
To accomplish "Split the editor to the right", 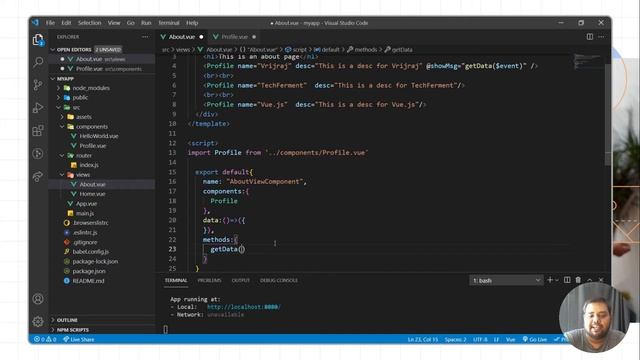I will [590, 37].
